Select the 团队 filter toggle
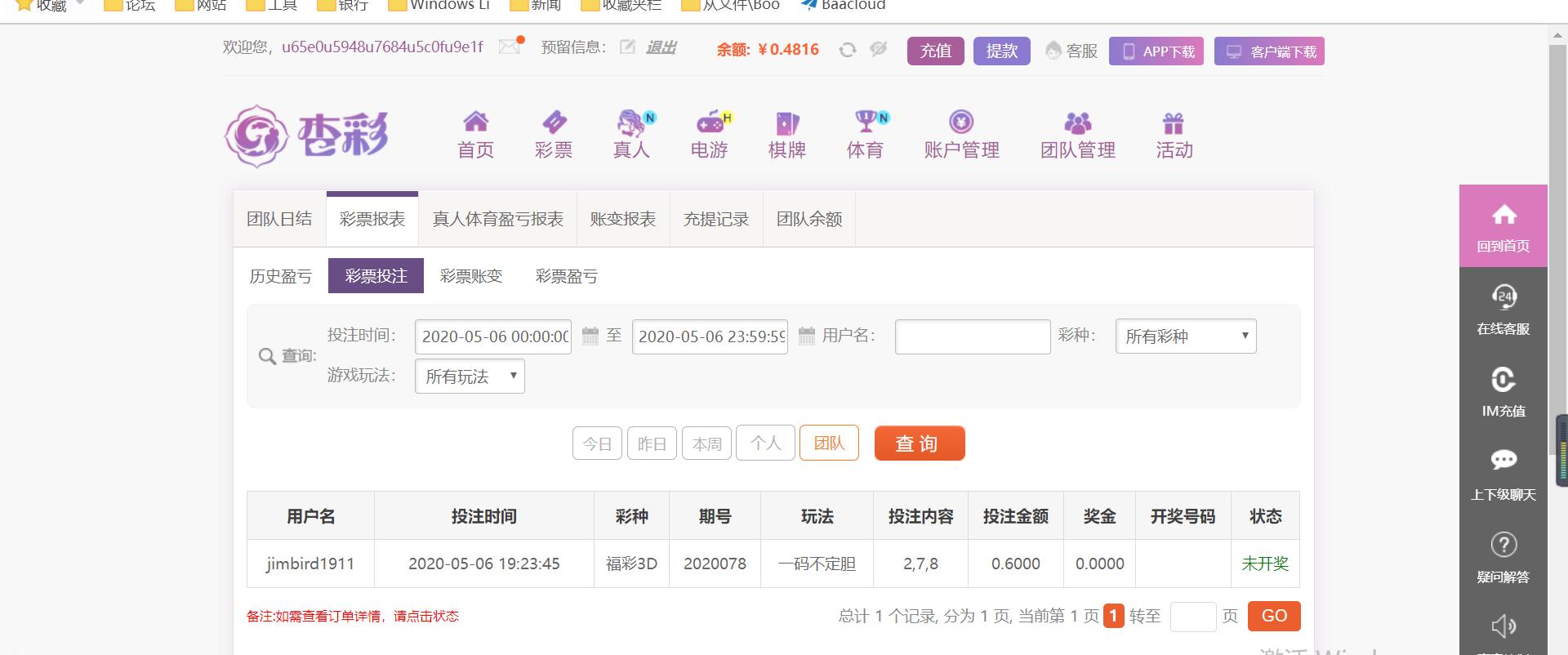Image resolution: width=1568 pixels, height=655 pixels. tap(829, 443)
